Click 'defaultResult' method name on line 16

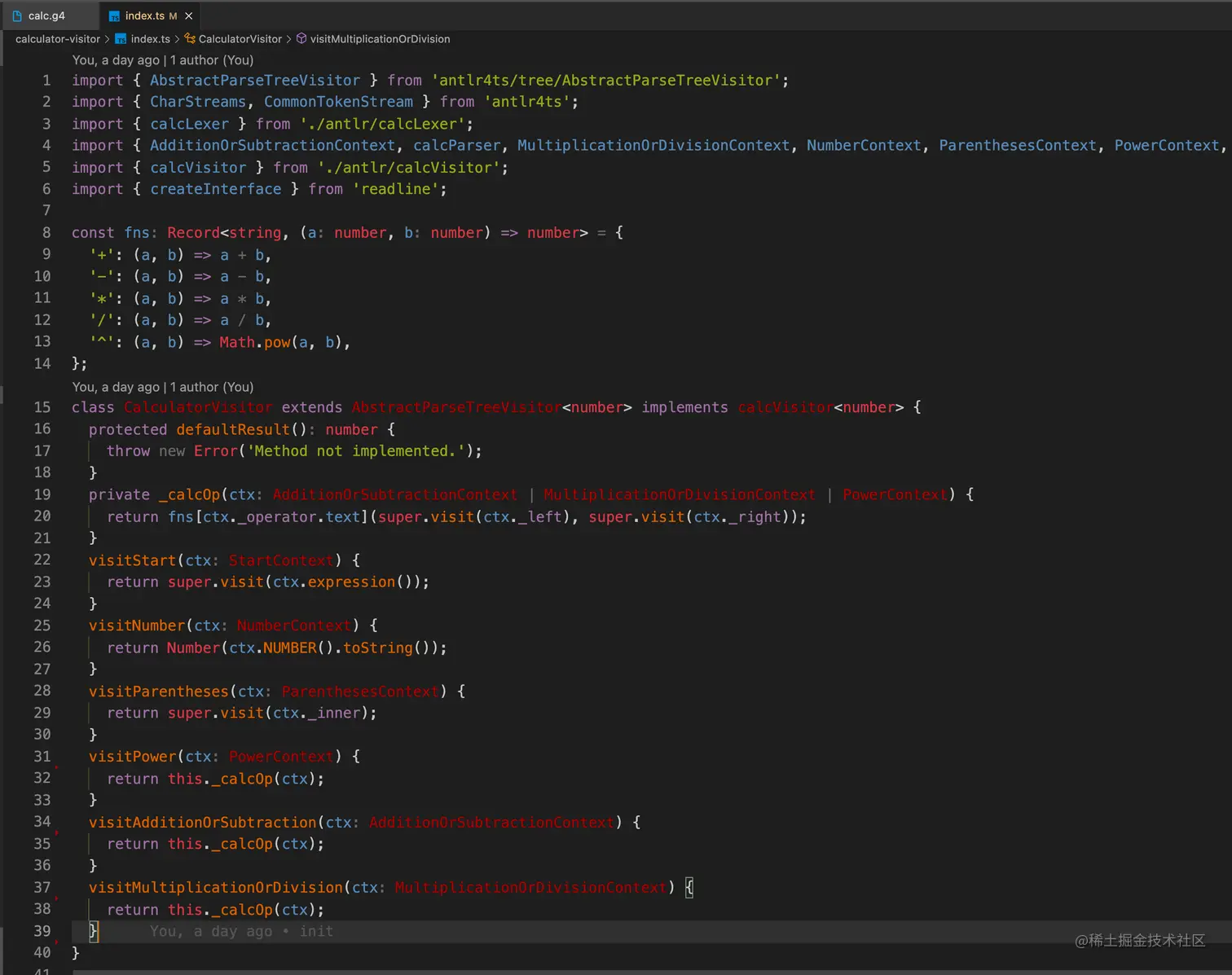click(233, 429)
